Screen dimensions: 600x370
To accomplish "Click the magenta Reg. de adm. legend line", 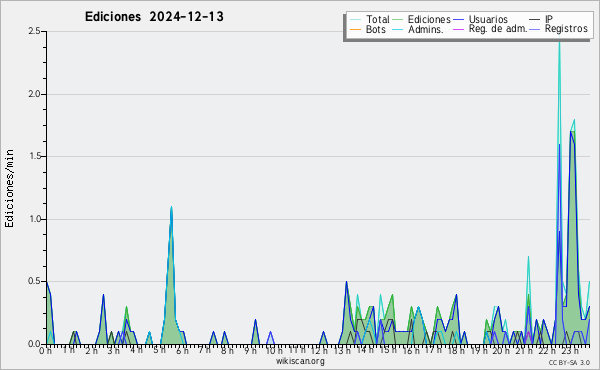I will (458, 29).
